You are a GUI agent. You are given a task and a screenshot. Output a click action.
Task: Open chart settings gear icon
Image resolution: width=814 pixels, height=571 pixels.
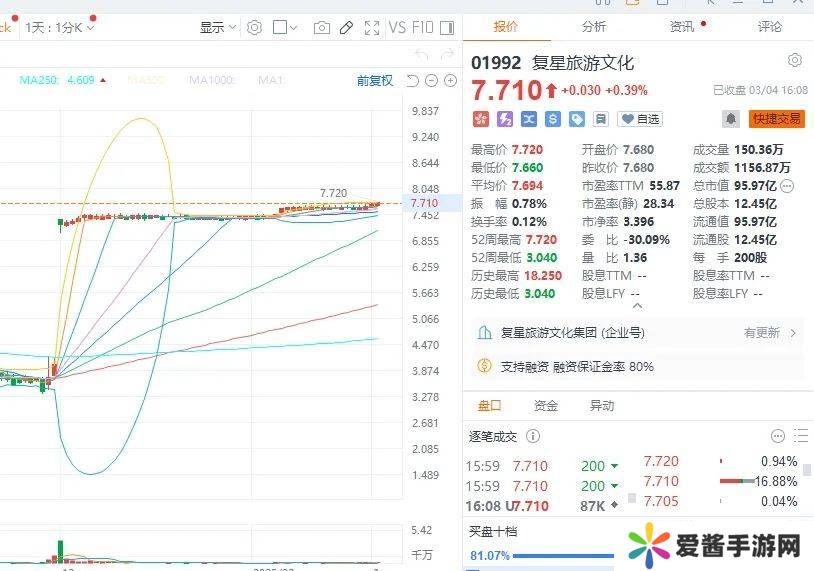click(254, 28)
